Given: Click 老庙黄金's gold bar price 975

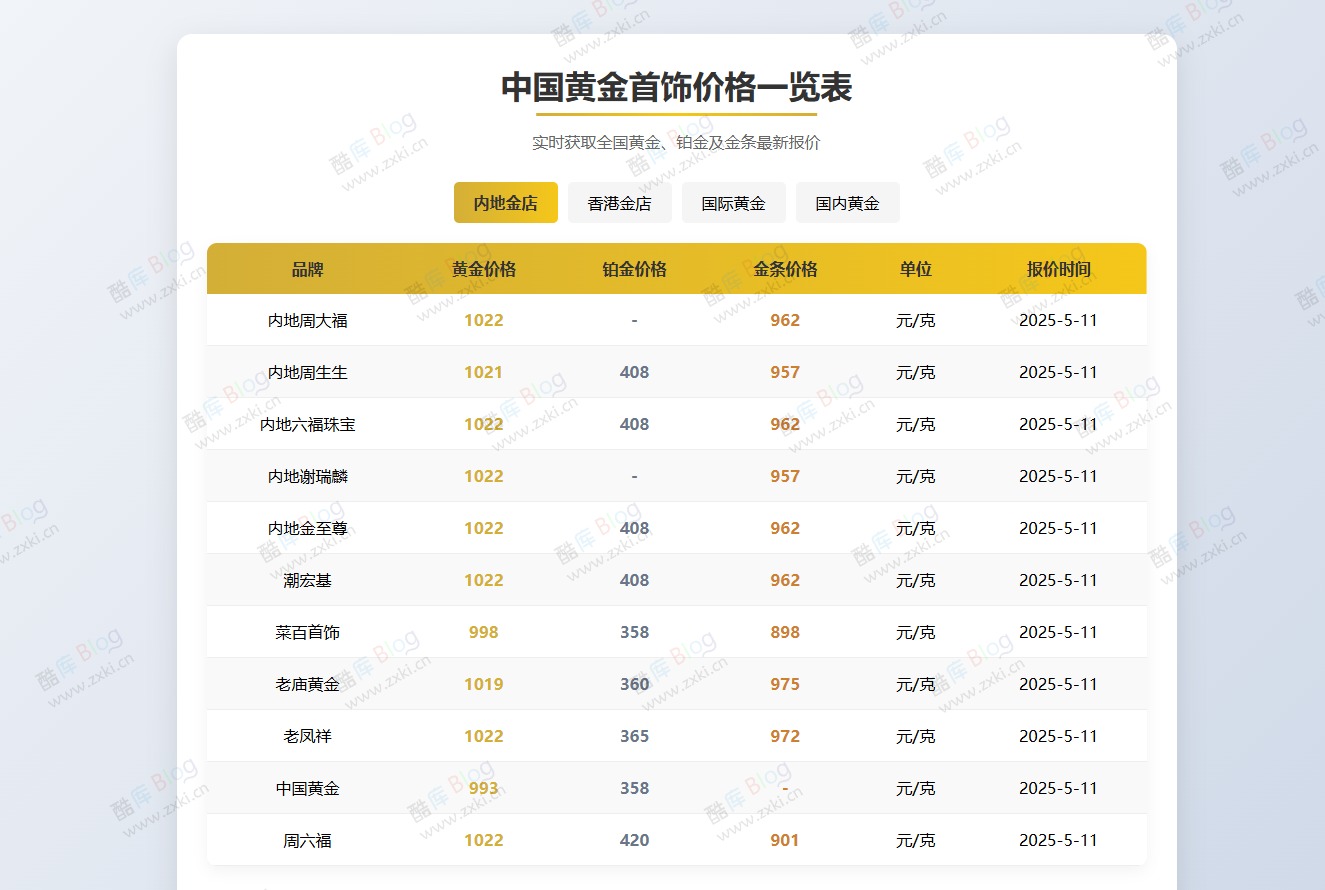Looking at the screenshot, I should pos(785,684).
